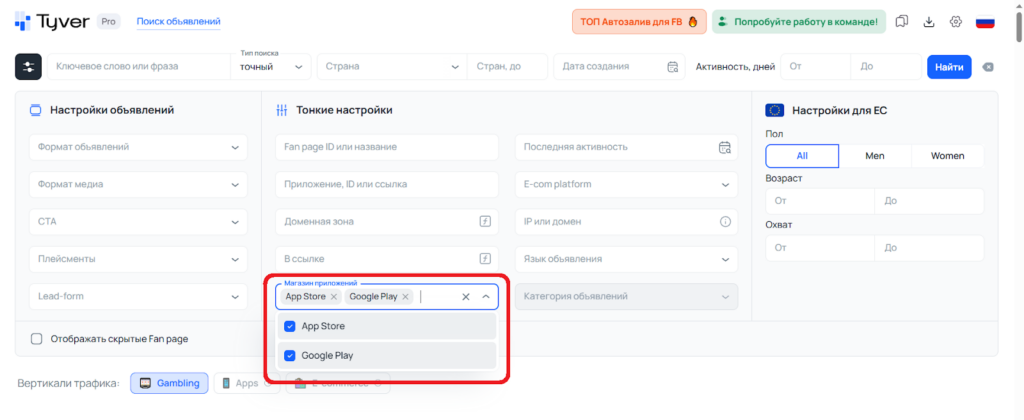Switch language via Russian flag icon
The image size is (1024, 420).
click(984, 21)
